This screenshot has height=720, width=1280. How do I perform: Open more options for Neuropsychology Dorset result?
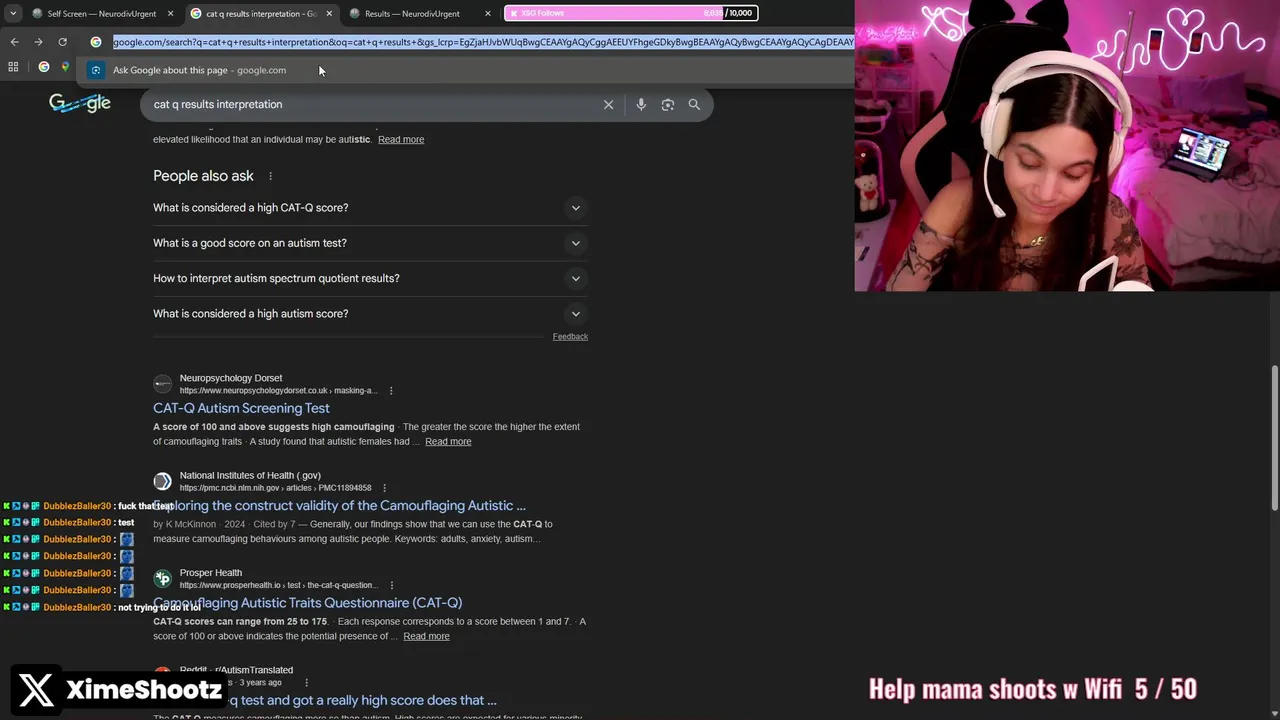click(391, 391)
